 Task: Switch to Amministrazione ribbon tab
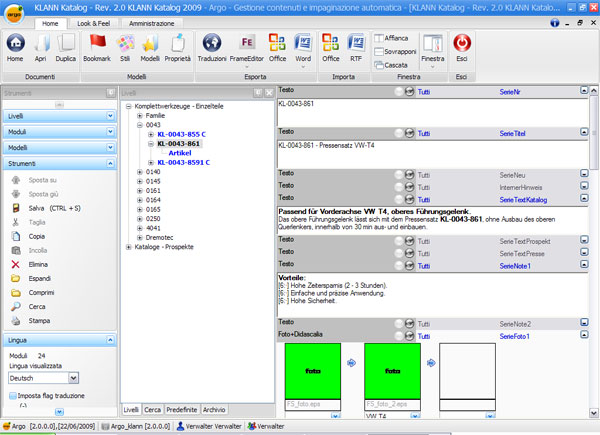click(x=152, y=23)
